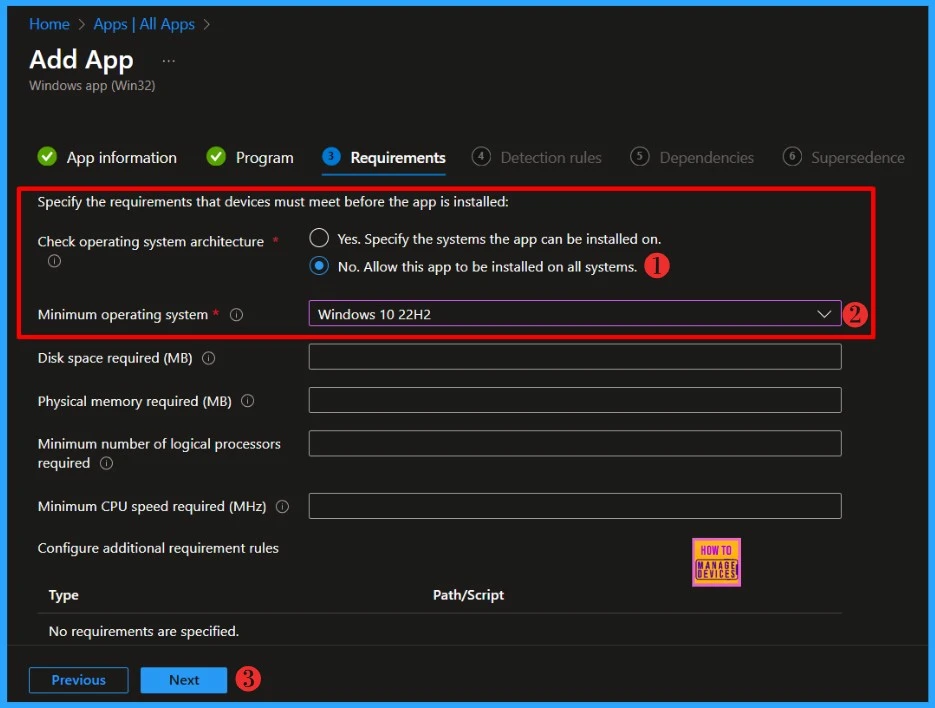Select Yes, specify the systems radio button
The width and height of the screenshot is (935, 708).
coord(319,238)
